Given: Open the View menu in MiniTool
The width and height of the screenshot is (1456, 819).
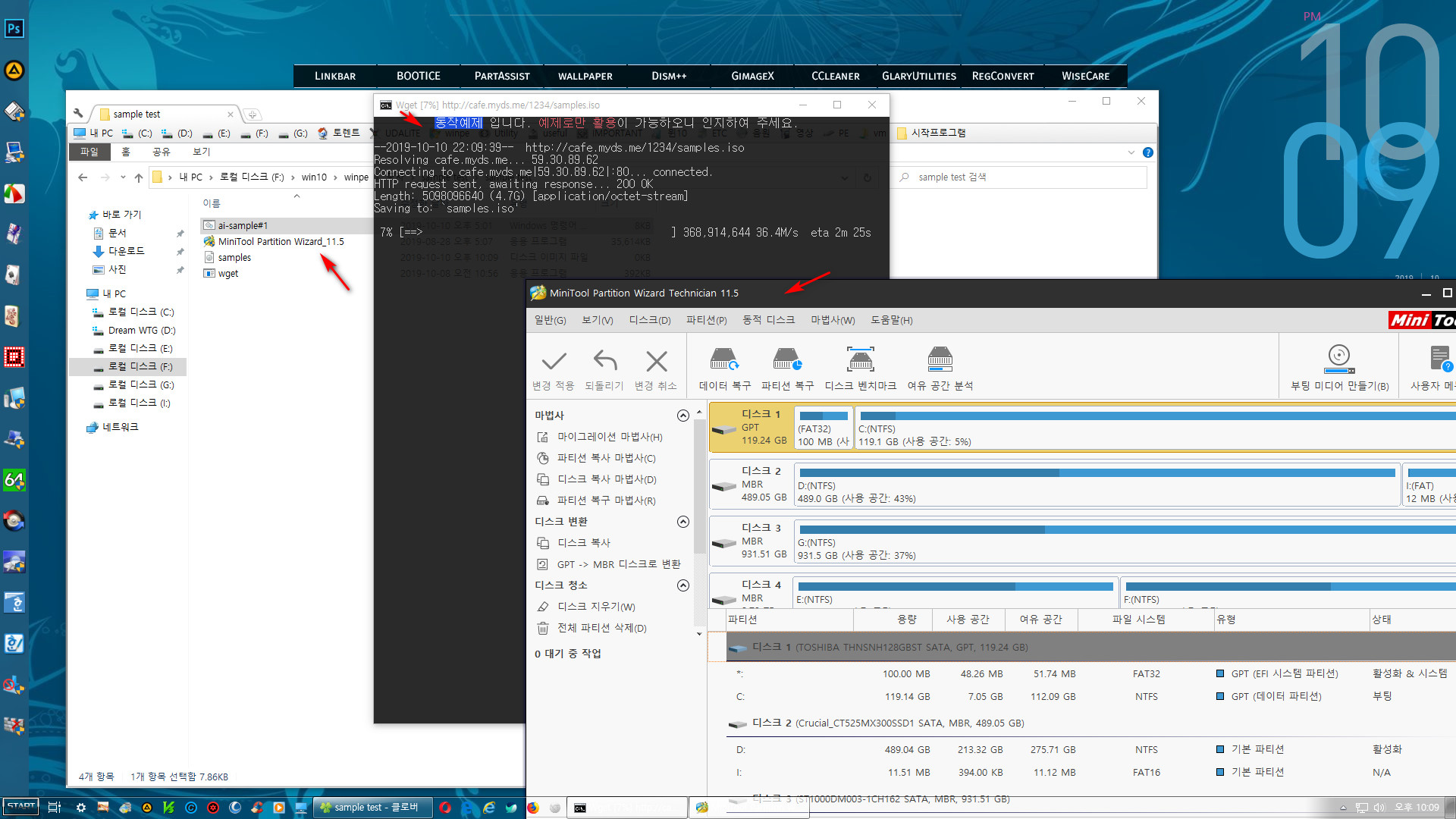Looking at the screenshot, I should pos(598,320).
